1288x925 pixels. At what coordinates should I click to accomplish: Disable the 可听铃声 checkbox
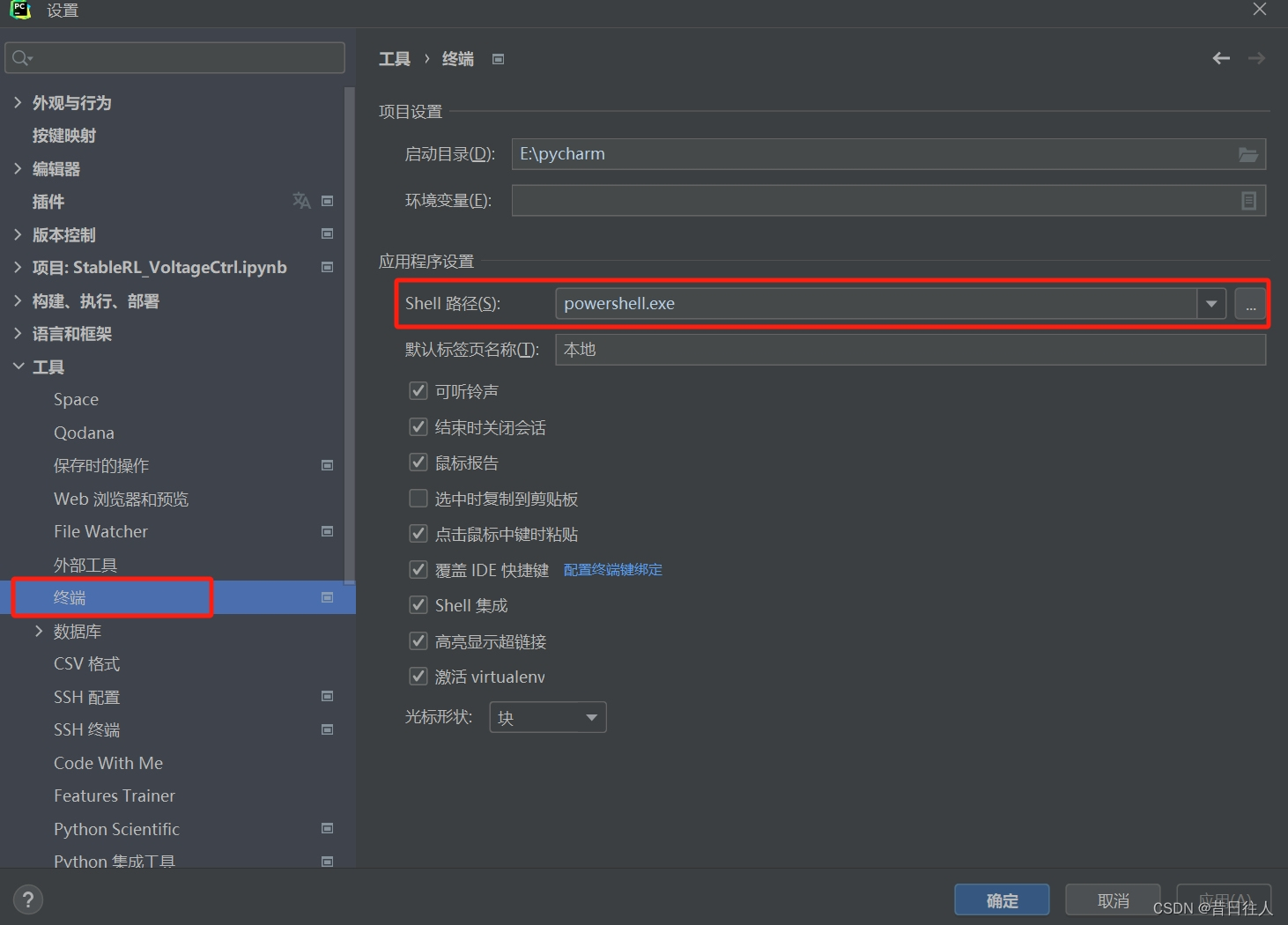pyautogui.click(x=418, y=391)
